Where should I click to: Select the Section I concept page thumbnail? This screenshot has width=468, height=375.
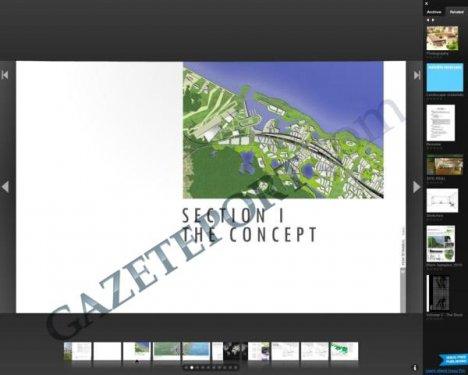pyautogui.click(x=137, y=351)
